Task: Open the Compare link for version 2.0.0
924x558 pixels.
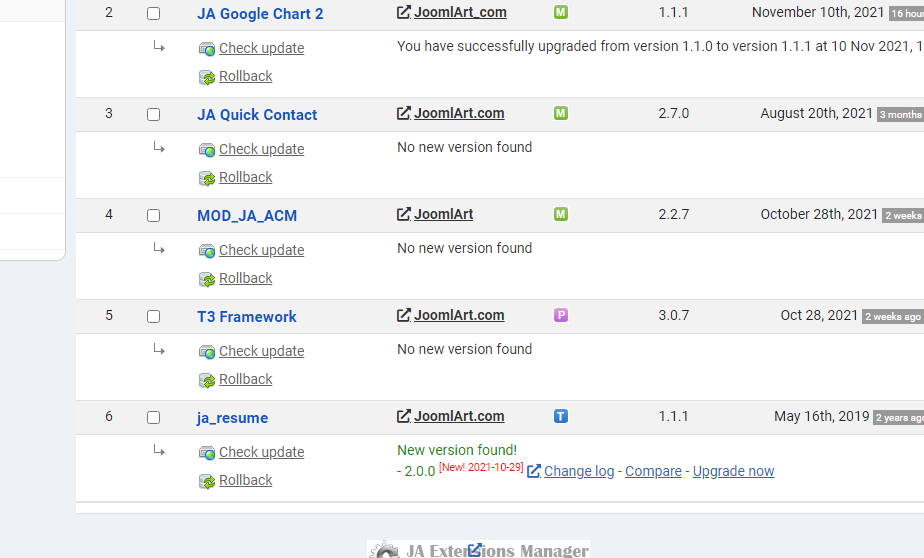Action: click(653, 471)
